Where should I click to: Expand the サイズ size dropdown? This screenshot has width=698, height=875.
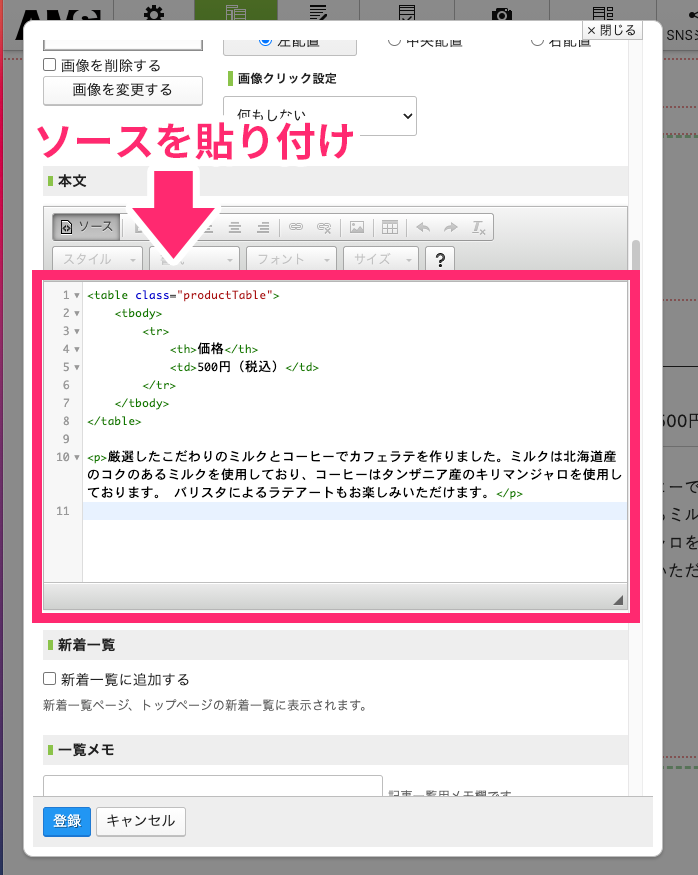click(380, 259)
